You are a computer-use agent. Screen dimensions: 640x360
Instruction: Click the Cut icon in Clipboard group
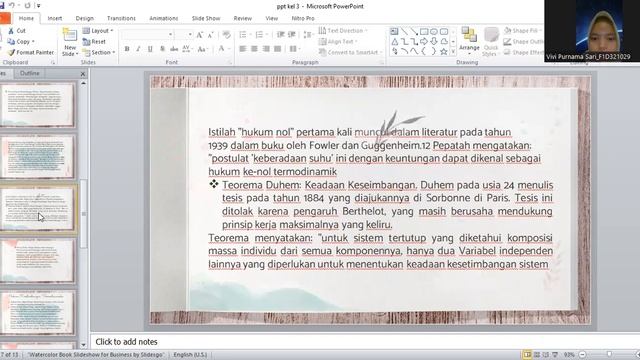click(11, 31)
